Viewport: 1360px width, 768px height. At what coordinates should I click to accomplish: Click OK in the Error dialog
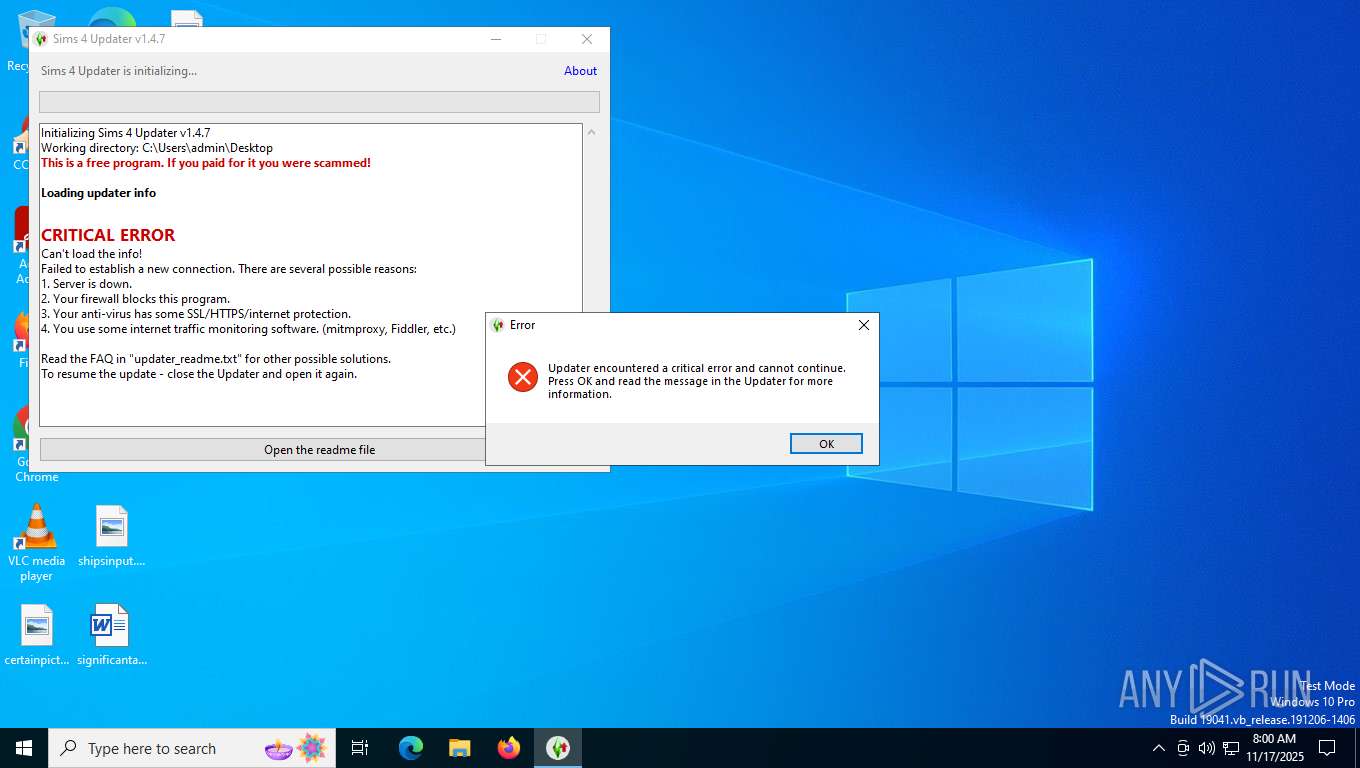pos(826,444)
